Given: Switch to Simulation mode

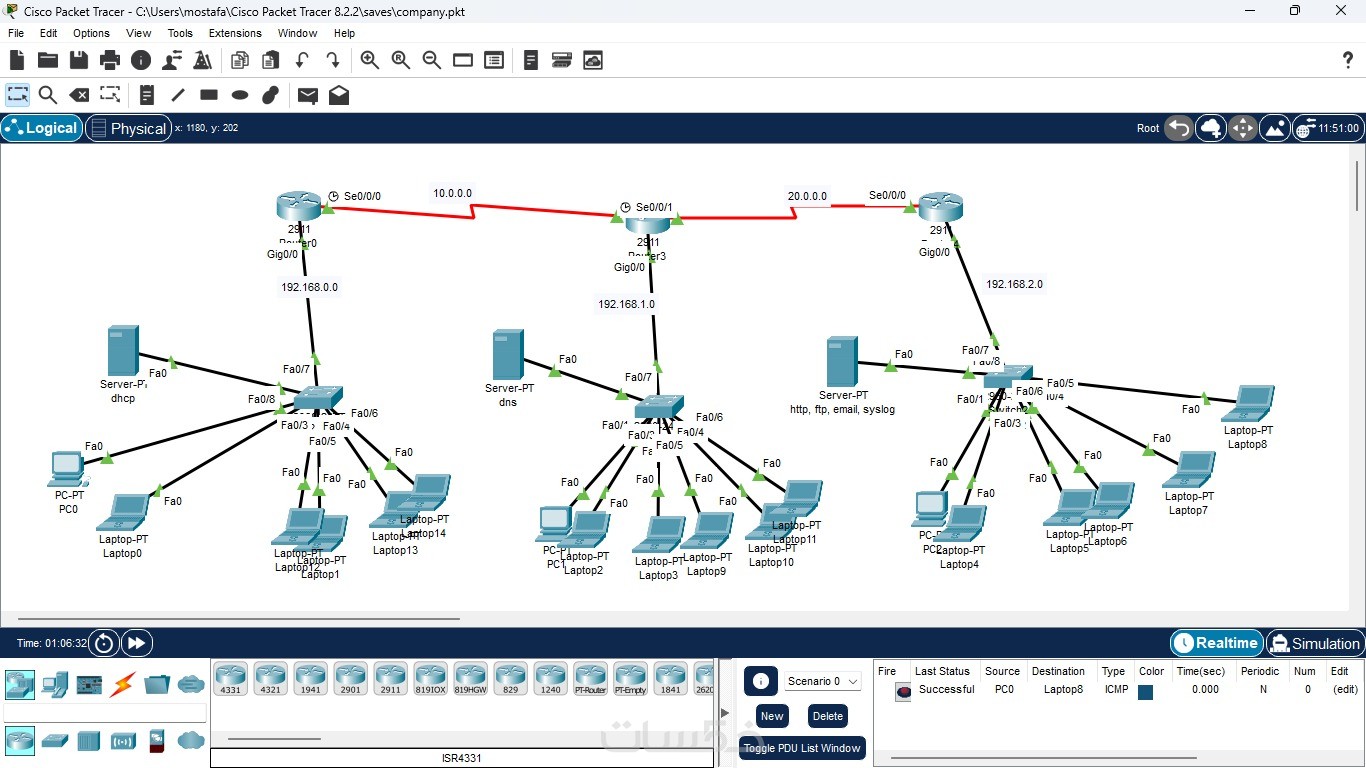Looking at the screenshot, I should (1315, 643).
